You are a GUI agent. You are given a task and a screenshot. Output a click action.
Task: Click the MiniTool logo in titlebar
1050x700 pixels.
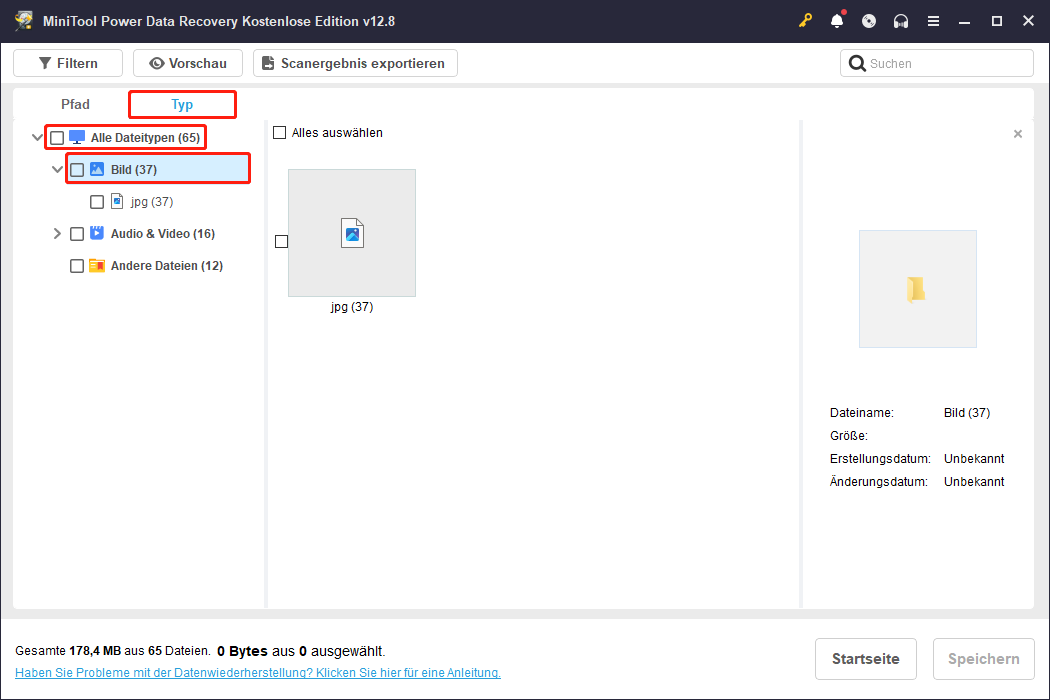point(22,20)
